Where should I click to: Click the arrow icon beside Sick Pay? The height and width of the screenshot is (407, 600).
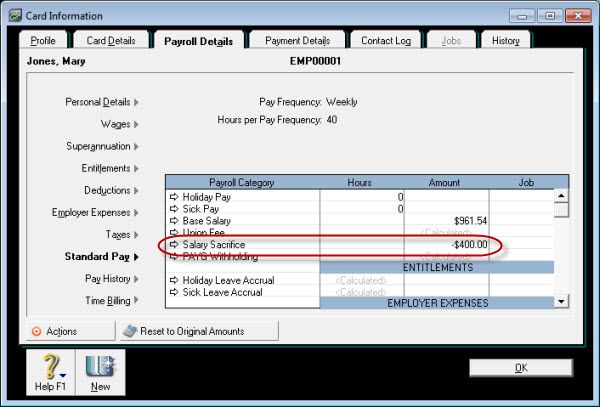tap(175, 209)
